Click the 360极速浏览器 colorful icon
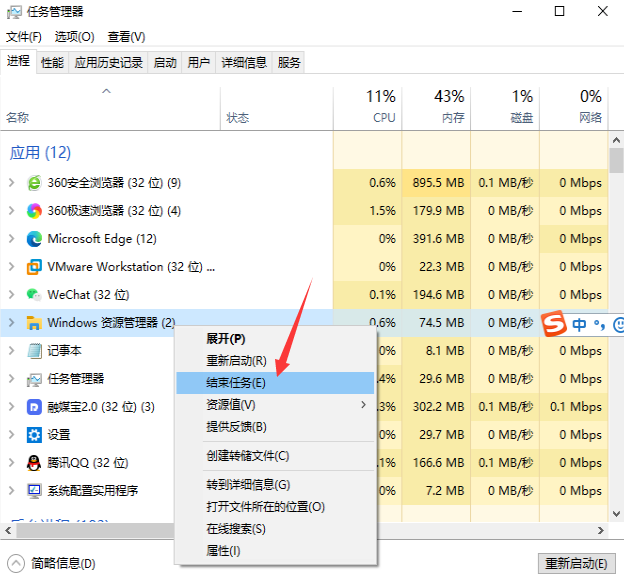This screenshot has height=588, width=624. coord(34,211)
